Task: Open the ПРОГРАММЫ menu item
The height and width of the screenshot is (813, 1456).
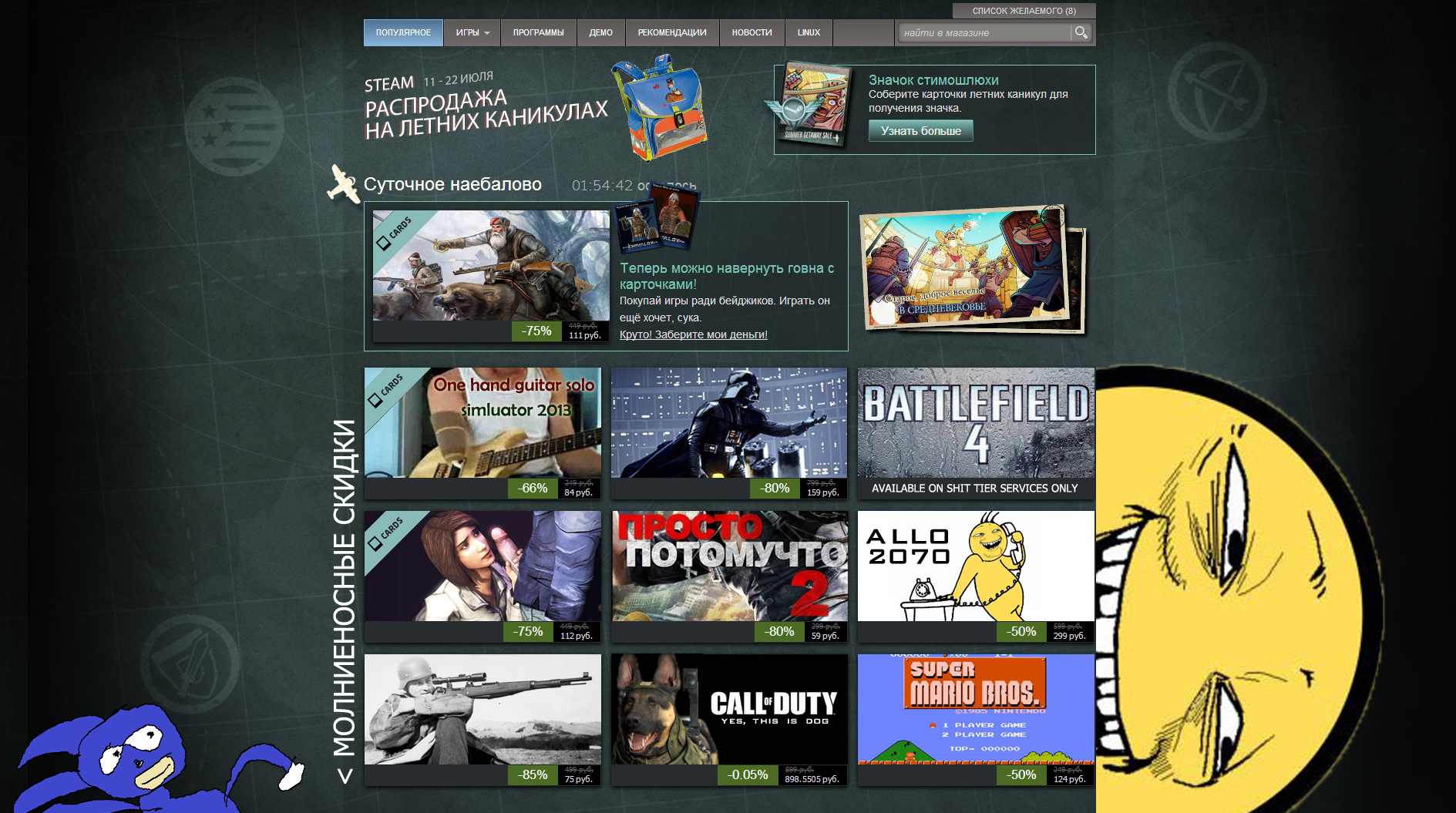Action: pos(539,32)
